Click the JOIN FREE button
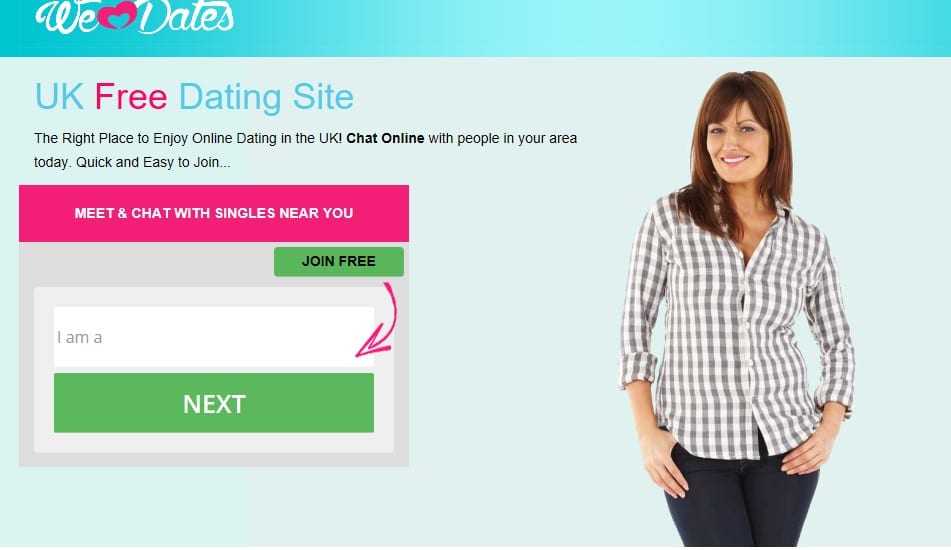This screenshot has height=550, width=951. tap(338, 261)
